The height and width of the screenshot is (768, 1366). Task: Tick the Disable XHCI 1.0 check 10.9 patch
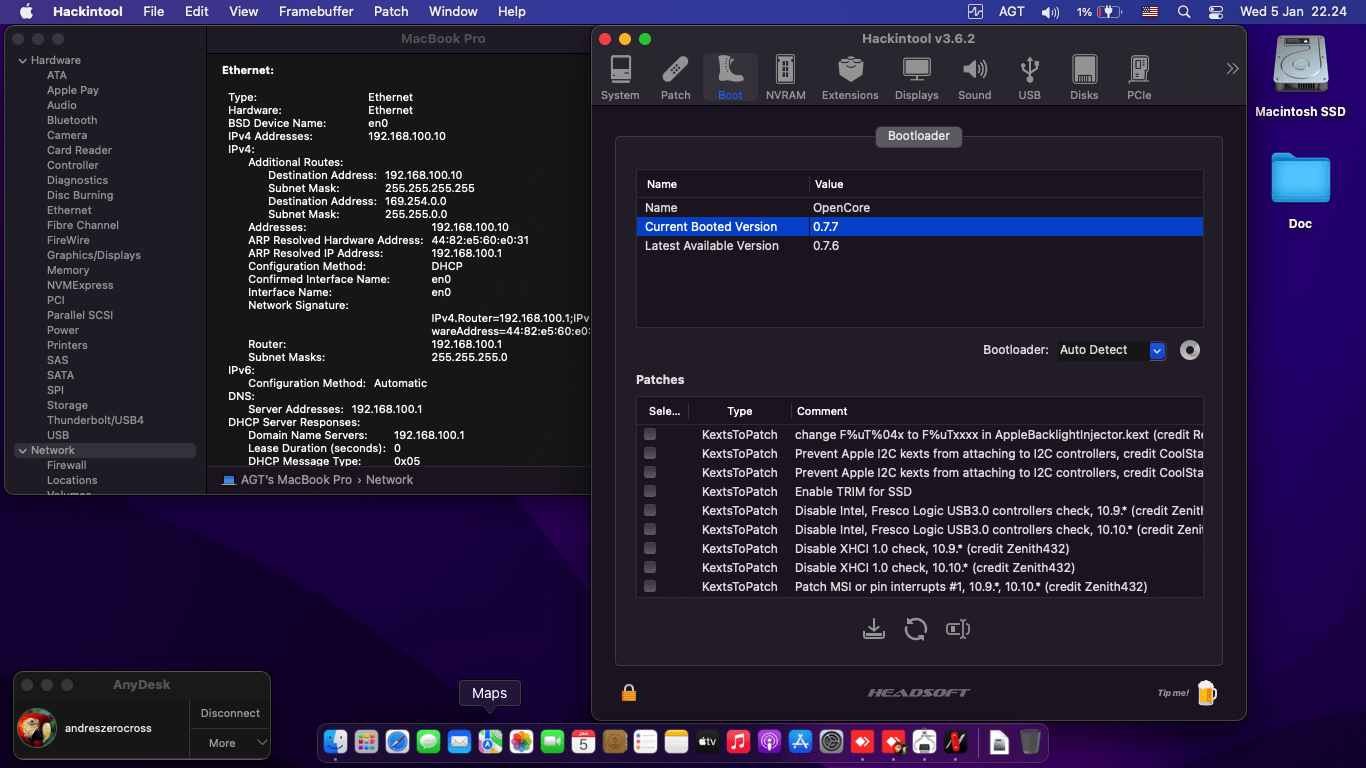tap(650, 549)
